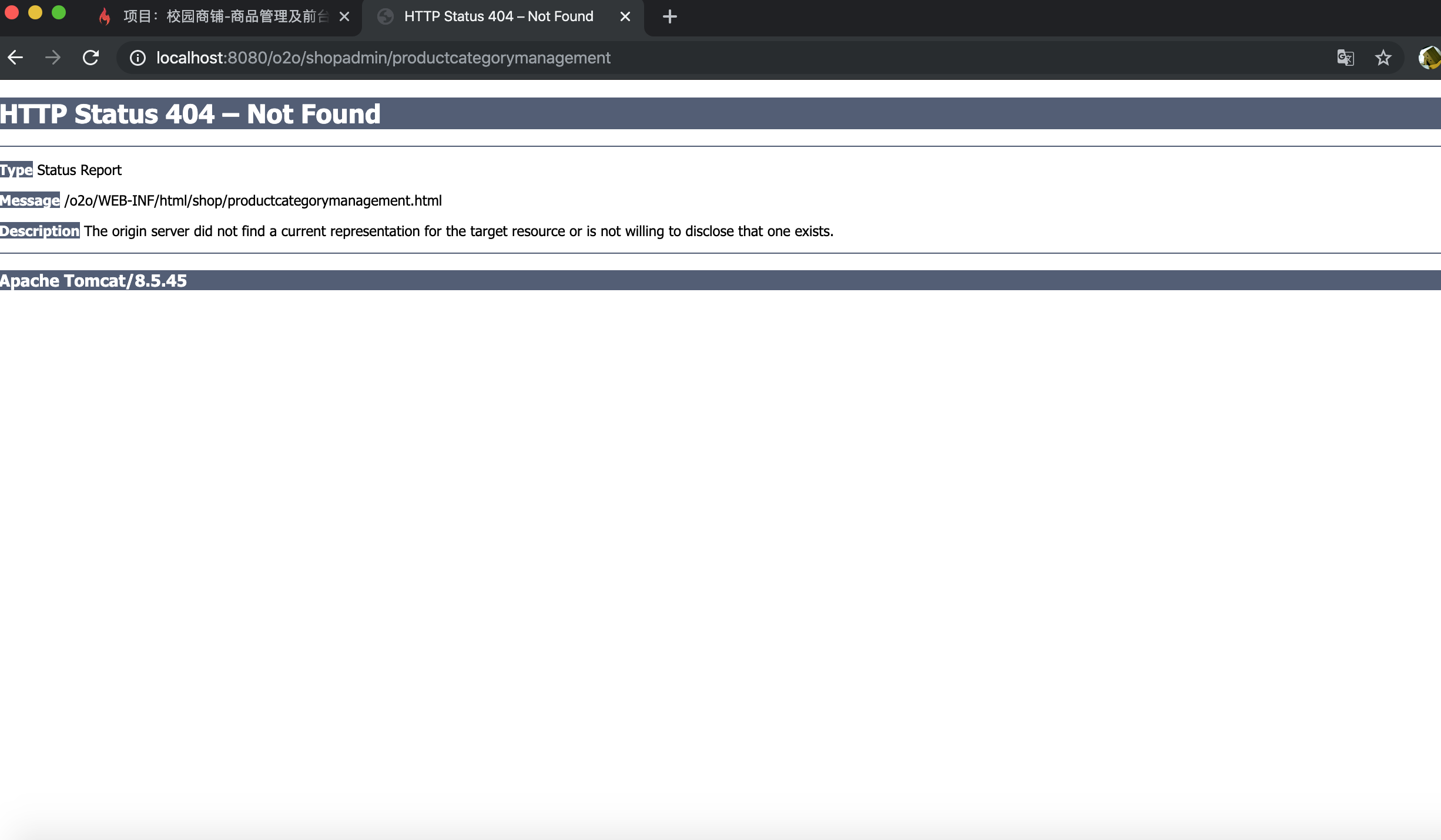Bookmark this page with the star
Image resolution: width=1441 pixels, height=840 pixels.
(1383, 58)
